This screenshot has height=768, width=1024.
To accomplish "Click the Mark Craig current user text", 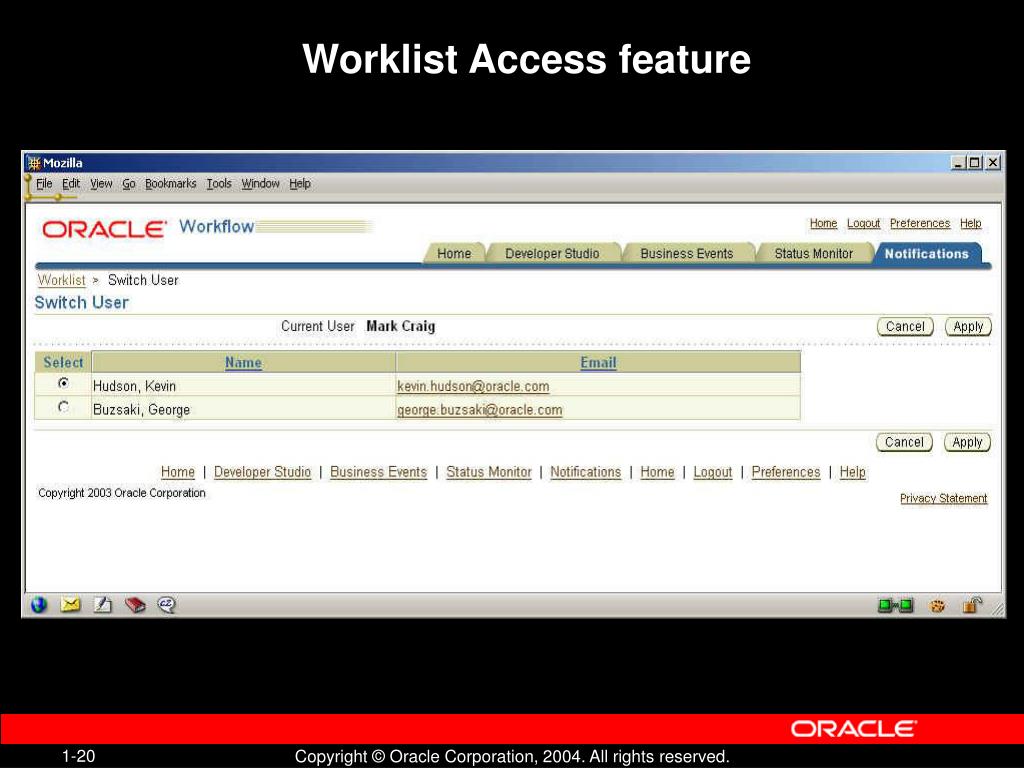I will 400,326.
